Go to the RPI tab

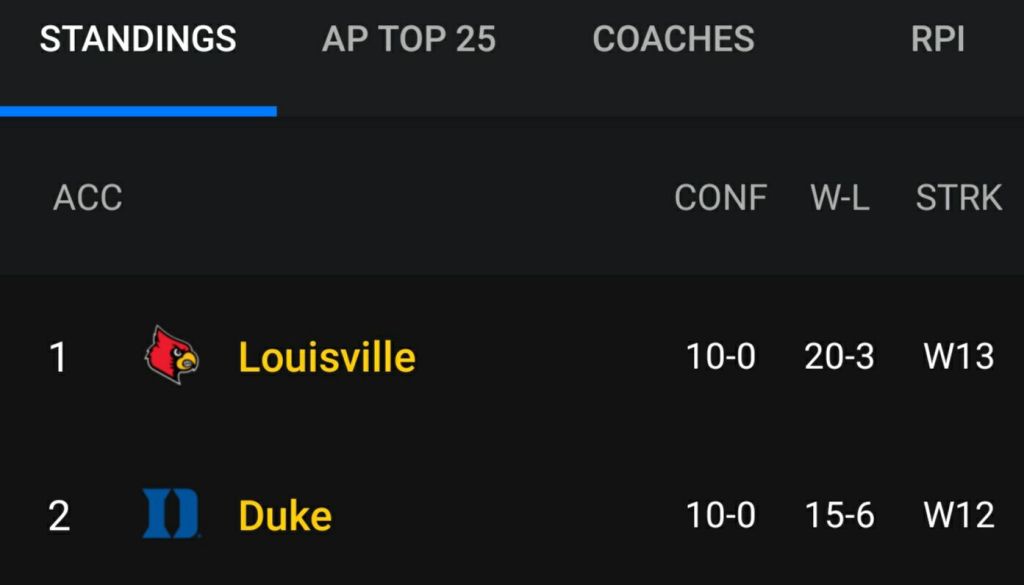pos(937,39)
